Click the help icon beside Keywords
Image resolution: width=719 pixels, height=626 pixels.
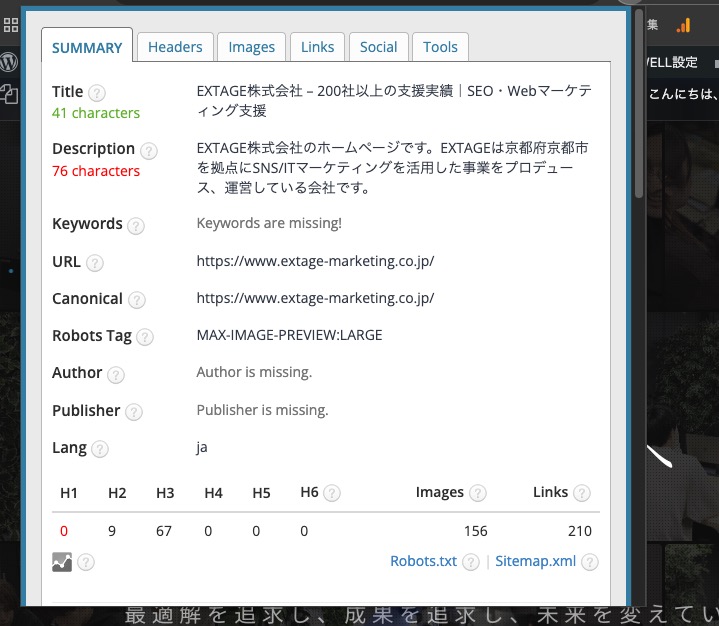pyautogui.click(x=136, y=226)
